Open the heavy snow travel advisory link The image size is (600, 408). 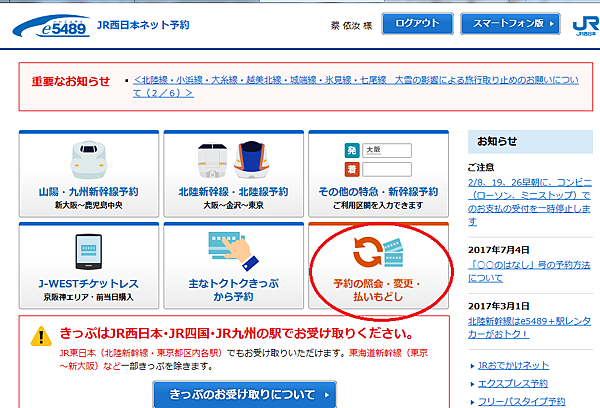(x=355, y=86)
